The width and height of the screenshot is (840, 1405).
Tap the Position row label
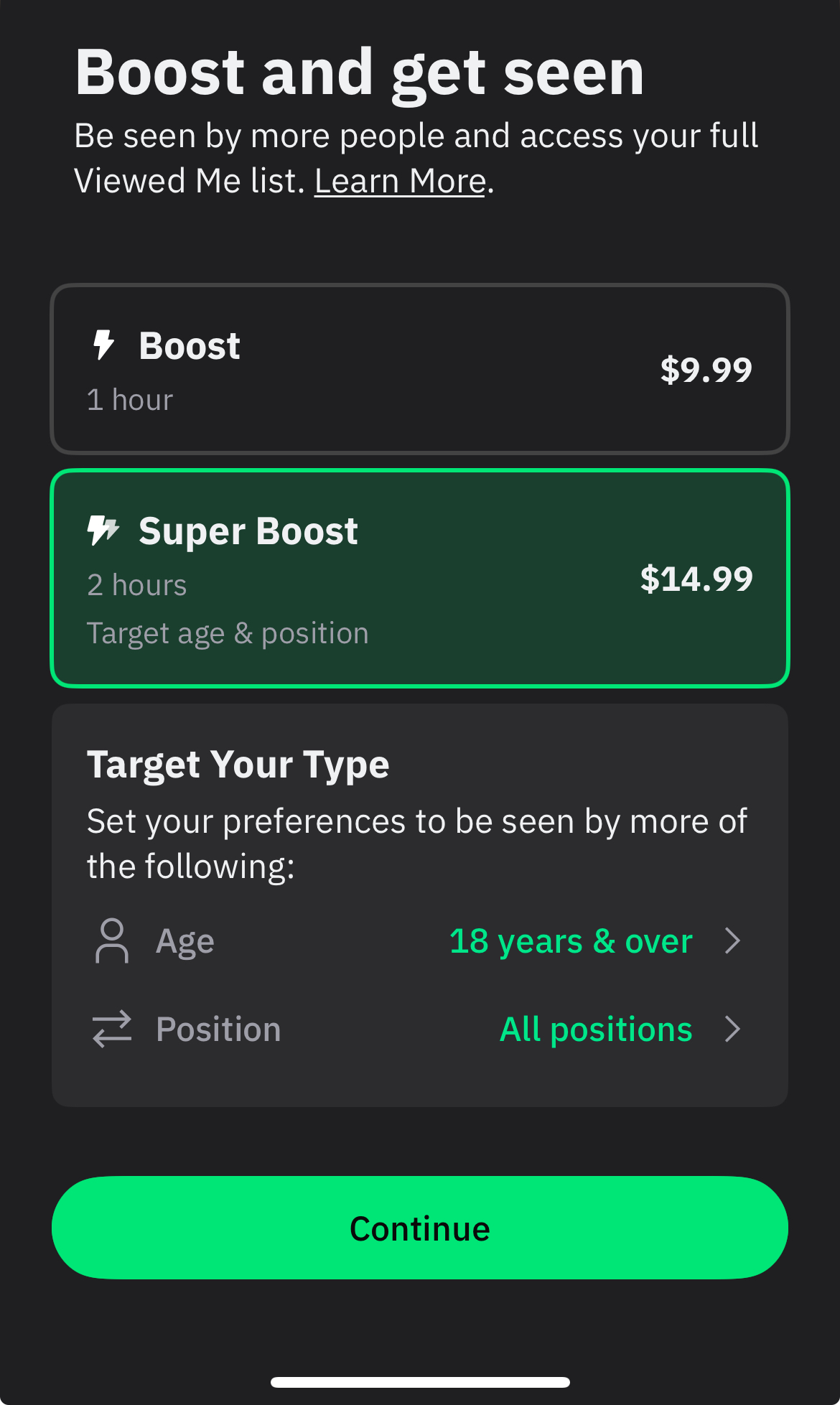[x=218, y=1030]
